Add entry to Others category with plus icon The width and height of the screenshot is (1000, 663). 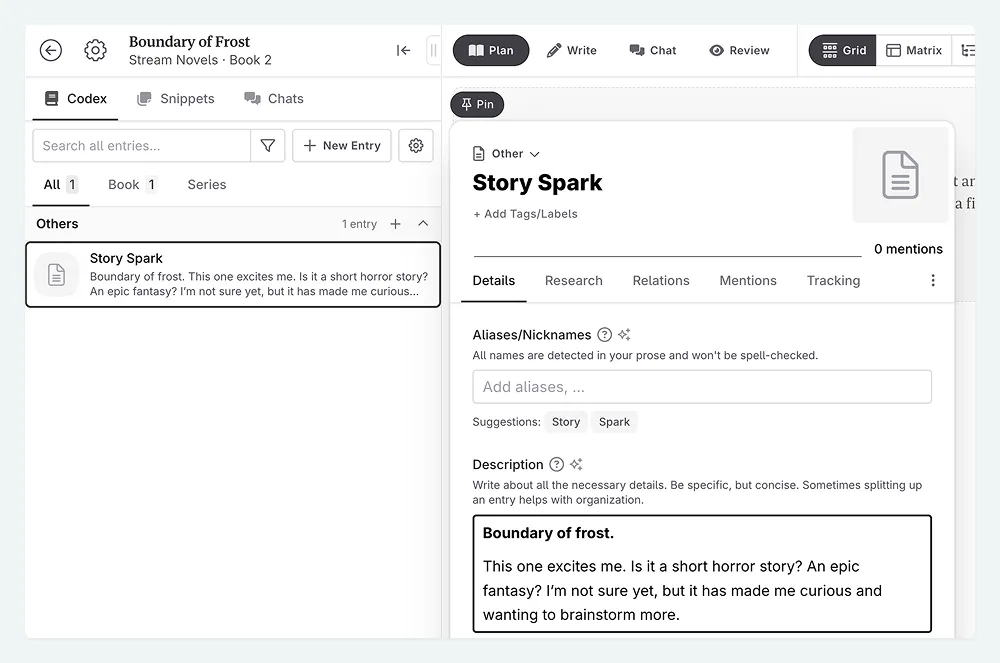click(396, 224)
